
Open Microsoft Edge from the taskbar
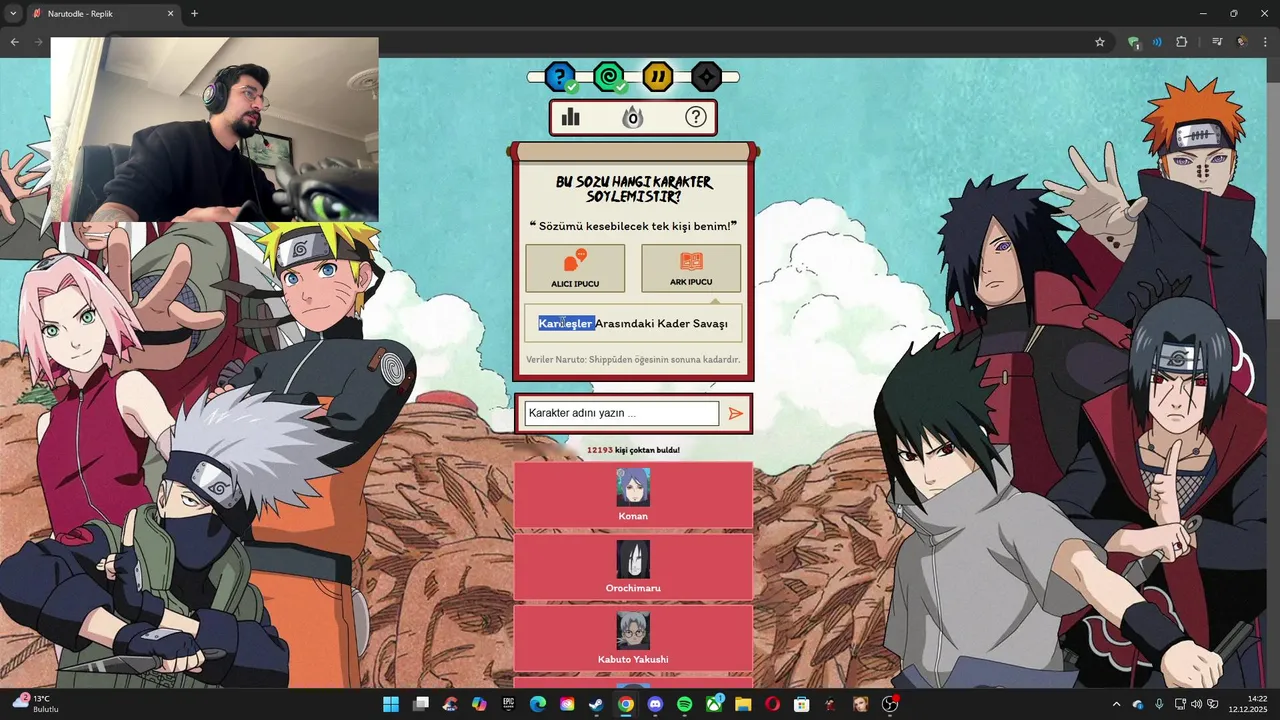point(538,704)
